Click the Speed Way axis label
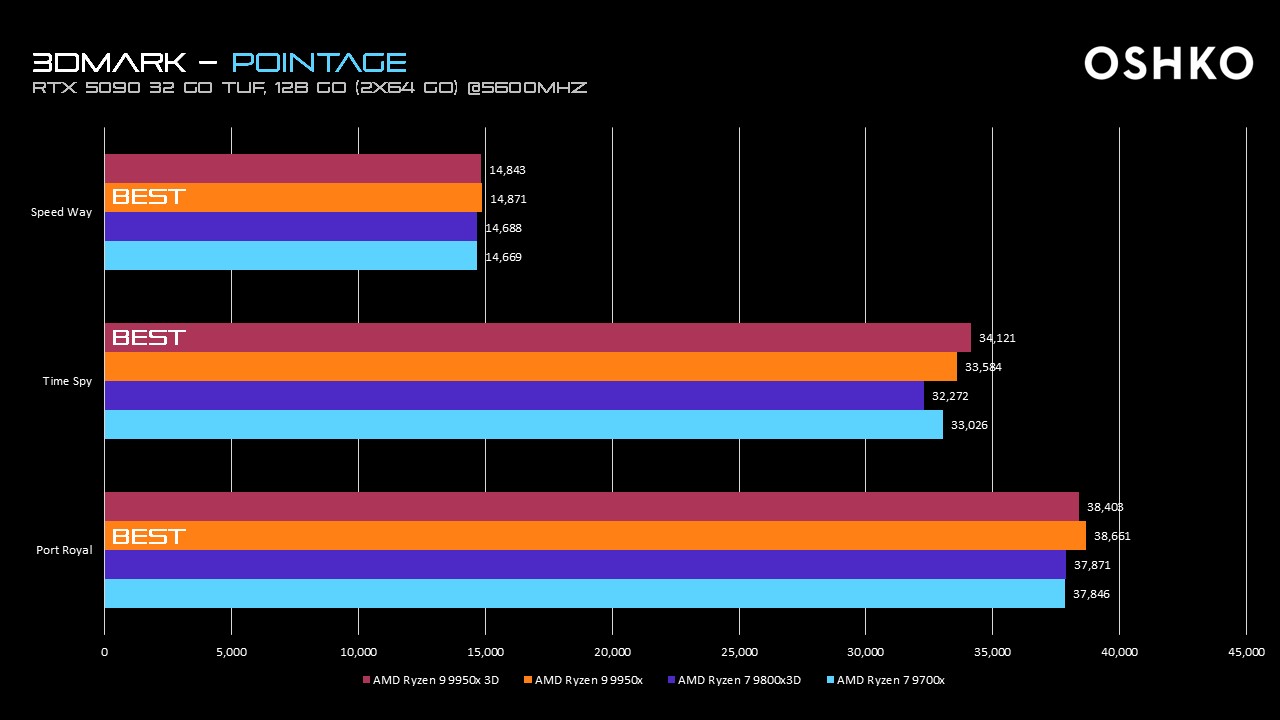1280x720 pixels. 61,212
